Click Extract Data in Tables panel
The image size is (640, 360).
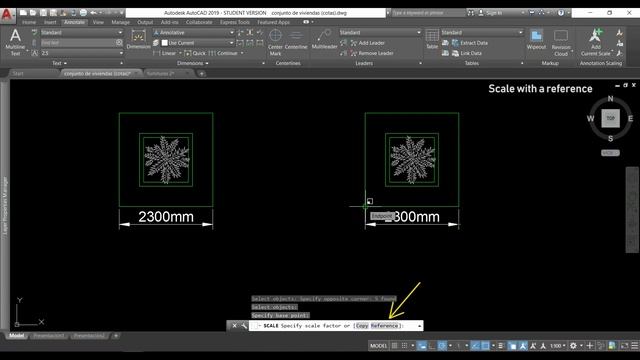470,43
